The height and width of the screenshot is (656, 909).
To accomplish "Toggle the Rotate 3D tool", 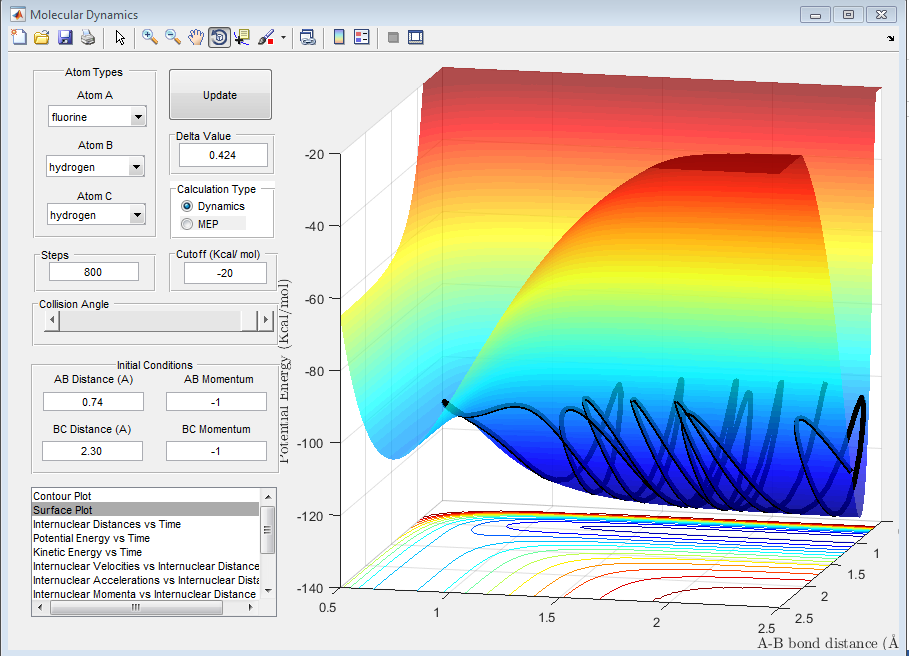I will click(x=219, y=38).
